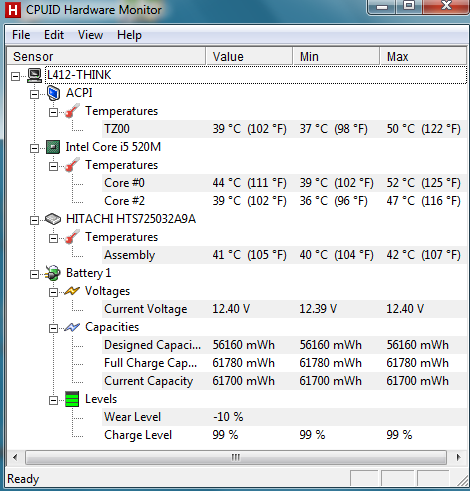Click the Battery 1 icon
The width and height of the screenshot is (470, 491).
click(53, 273)
